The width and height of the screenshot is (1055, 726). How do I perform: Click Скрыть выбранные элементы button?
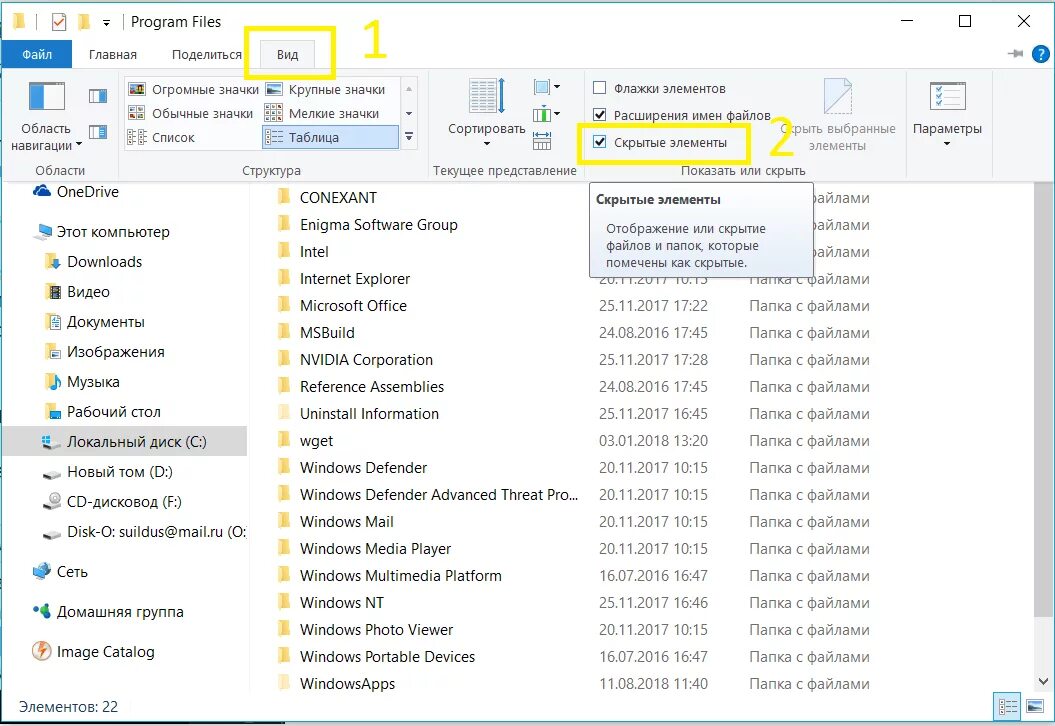(x=838, y=115)
